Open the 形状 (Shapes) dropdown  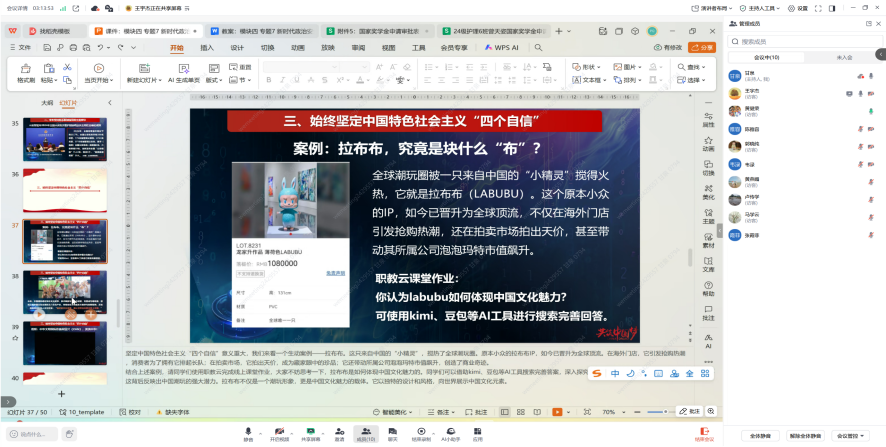587,67
